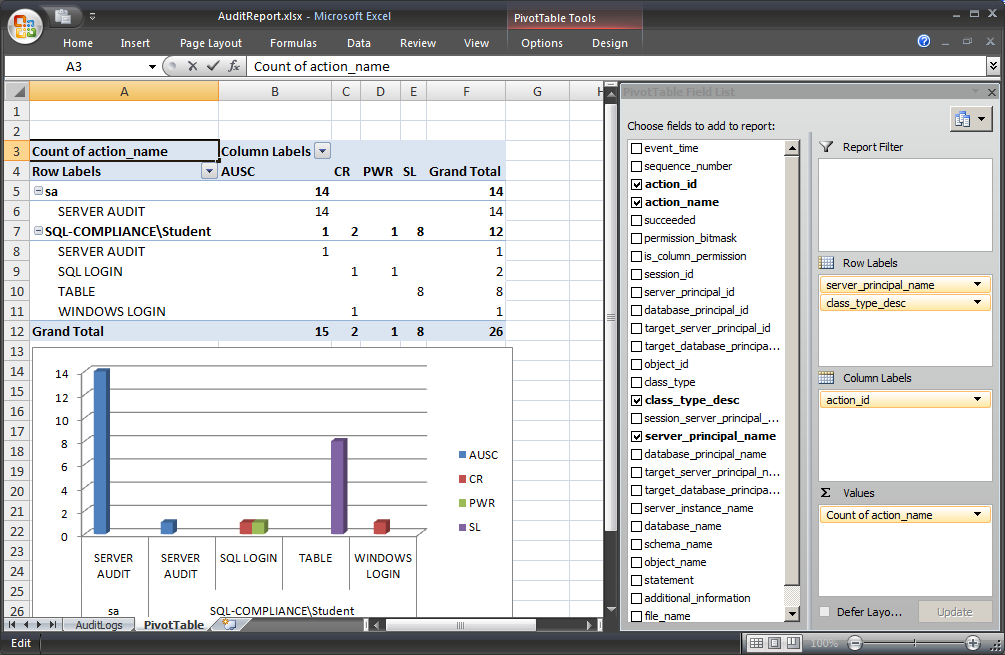Click the Update button
This screenshot has width=1005, height=655.
click(x=954, y=611)
